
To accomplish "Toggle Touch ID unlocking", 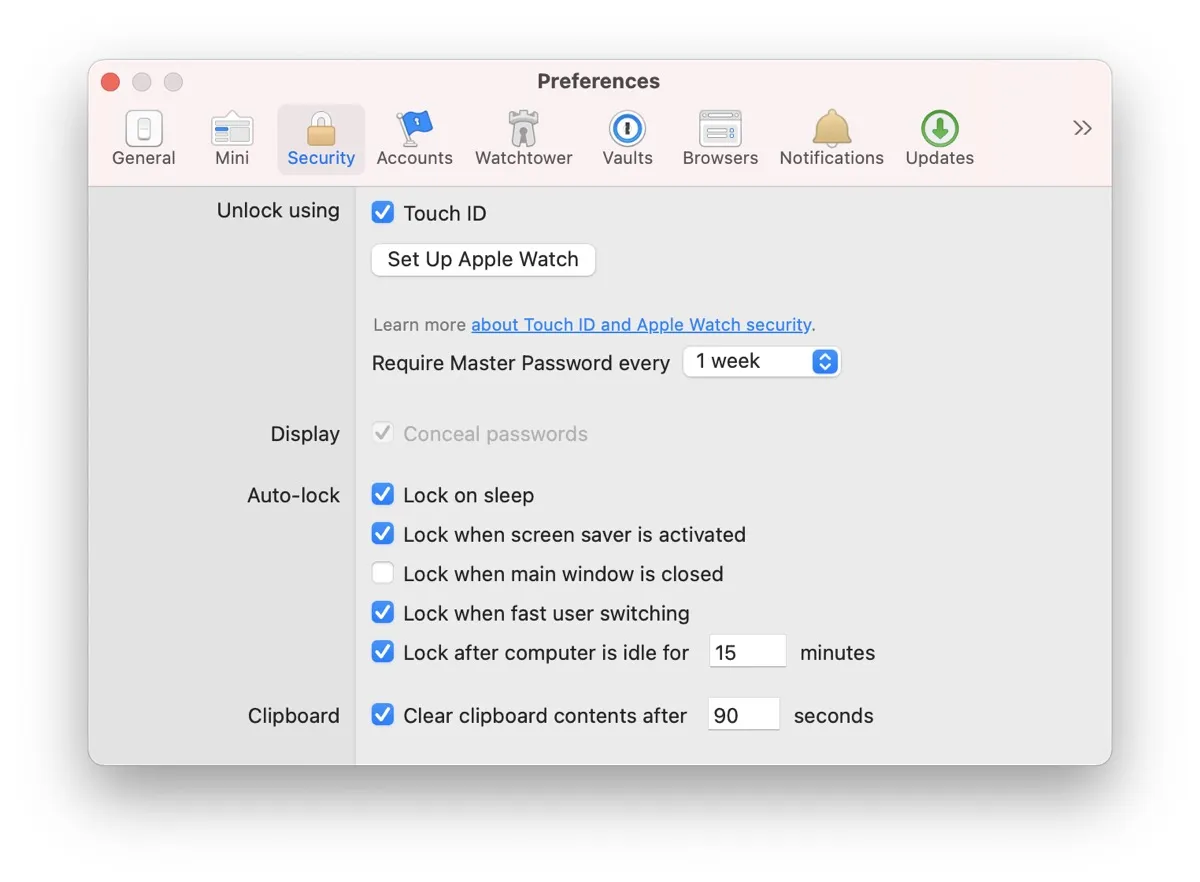I will point(383,212).
